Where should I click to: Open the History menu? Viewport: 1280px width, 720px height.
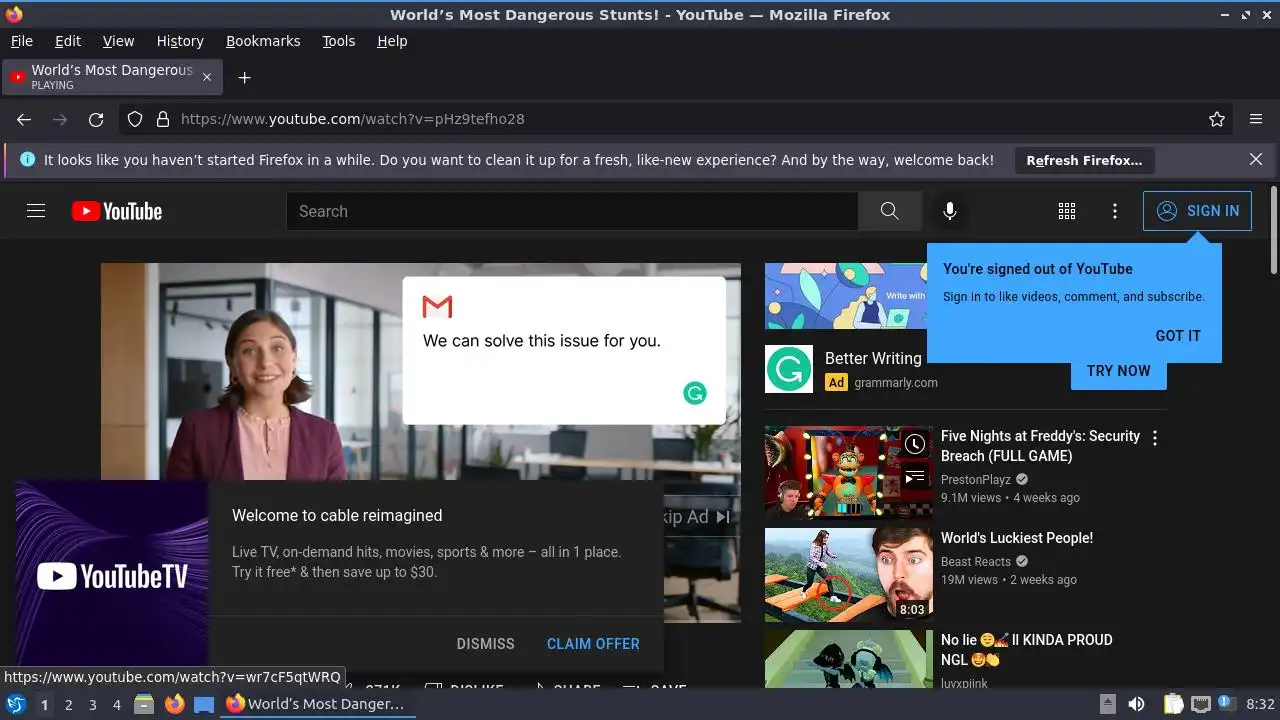[x=180, y=41]
